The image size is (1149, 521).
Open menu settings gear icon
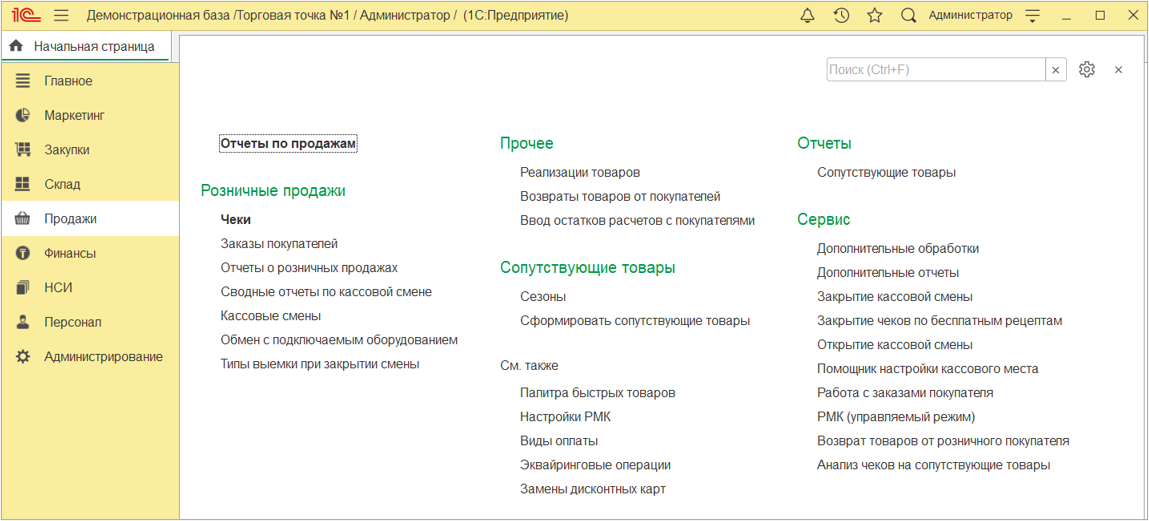click(1087, 70)
